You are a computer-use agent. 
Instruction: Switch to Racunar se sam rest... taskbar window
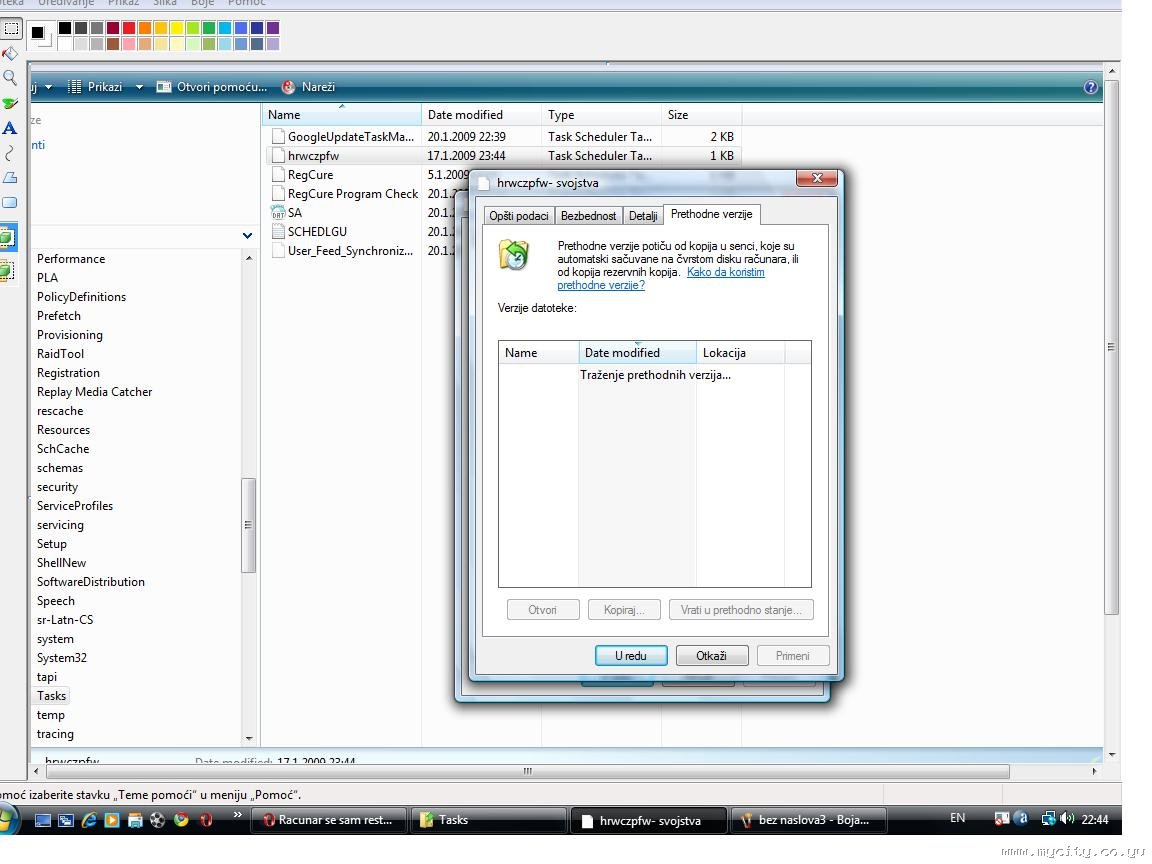(x=328, y=820)
